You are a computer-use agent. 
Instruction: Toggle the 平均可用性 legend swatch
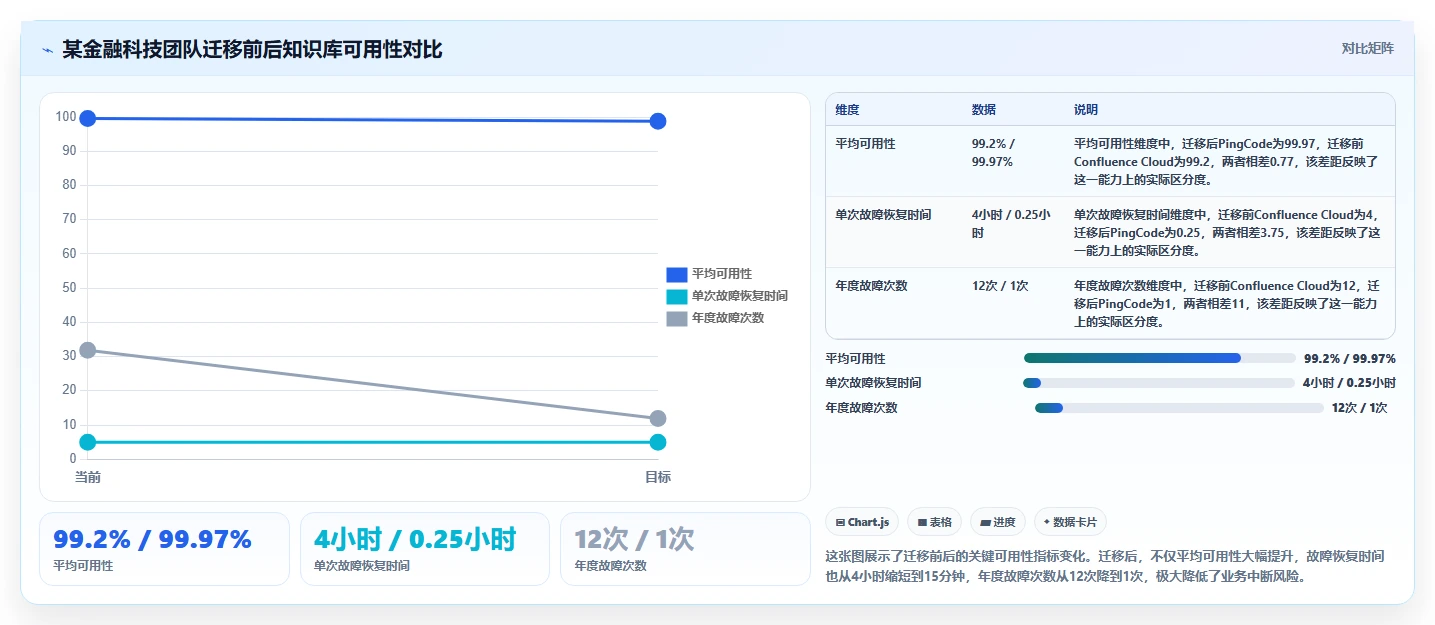[x=677, y=274]
